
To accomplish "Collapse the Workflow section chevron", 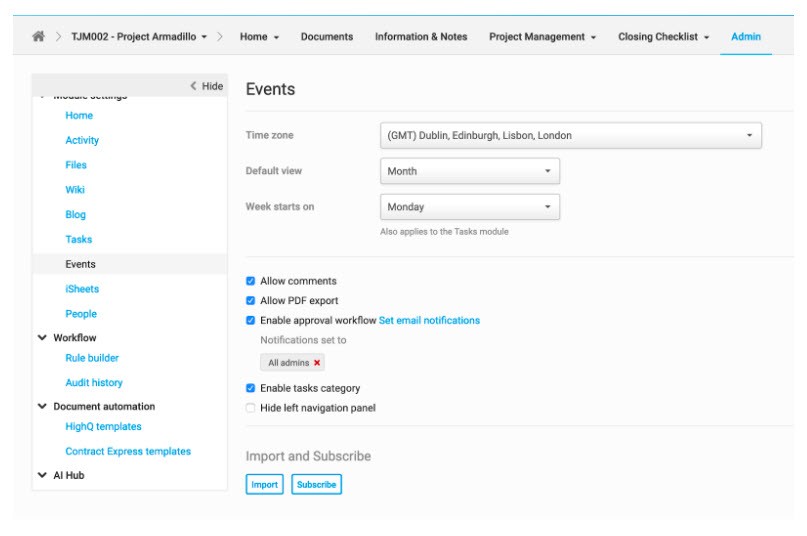I will [42, 338].
